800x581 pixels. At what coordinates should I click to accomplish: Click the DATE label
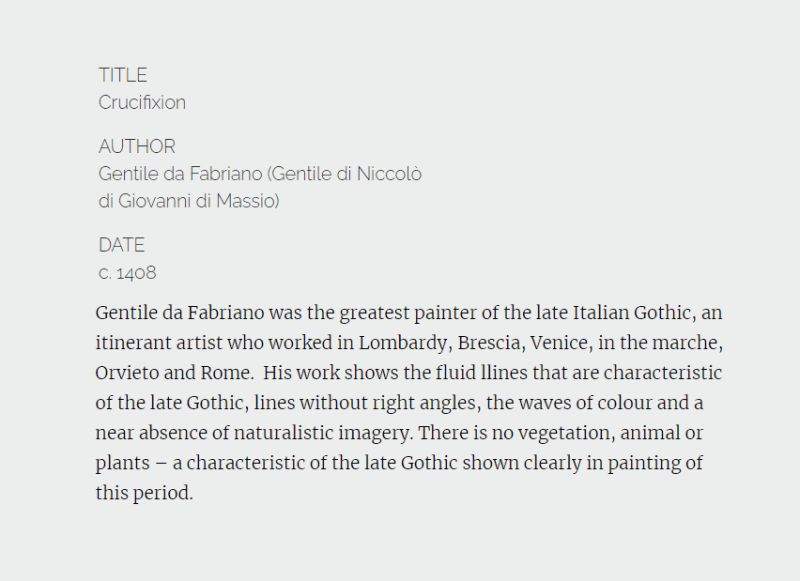121,245
